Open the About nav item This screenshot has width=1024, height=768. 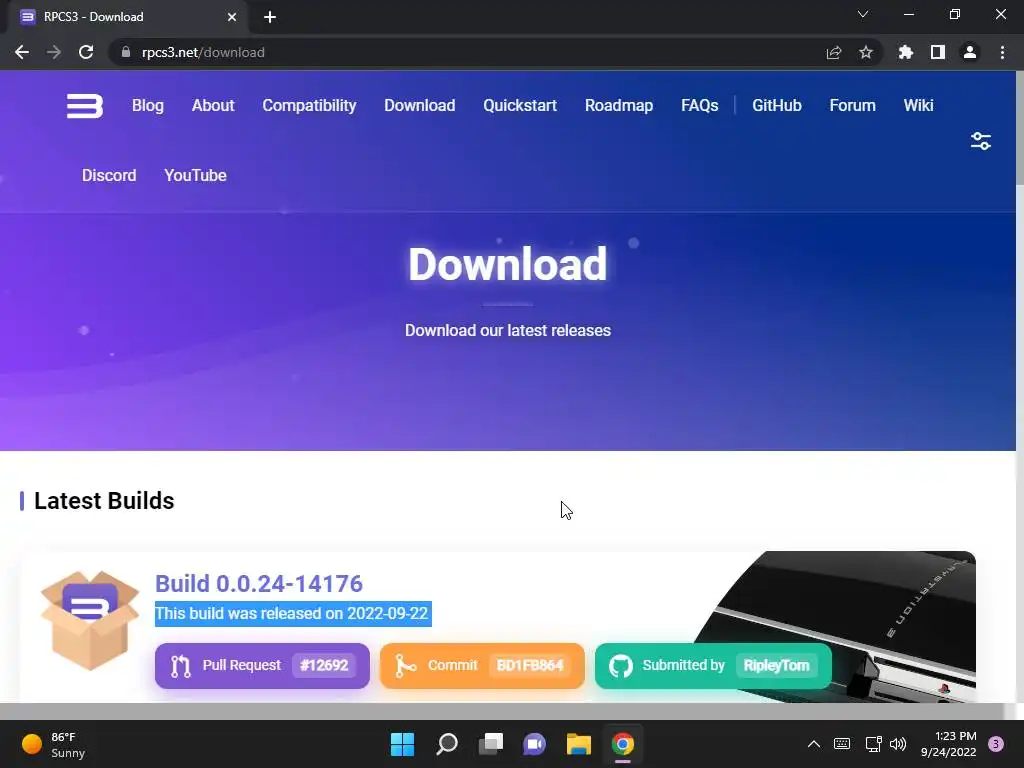point(213,106)
